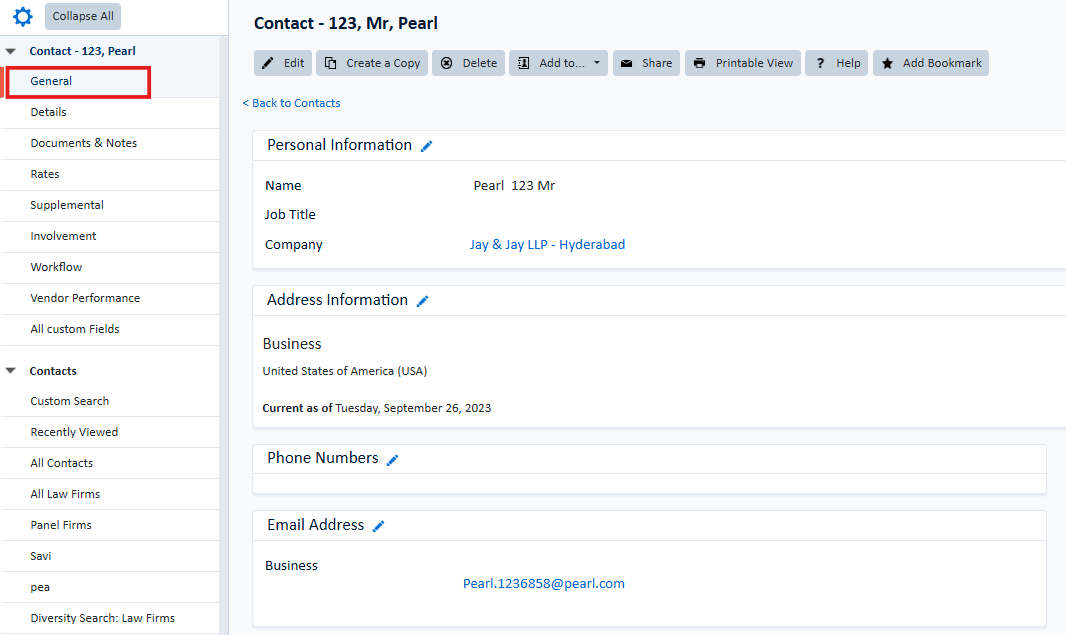
Task: Delete this contact
Action: (468, 63)
